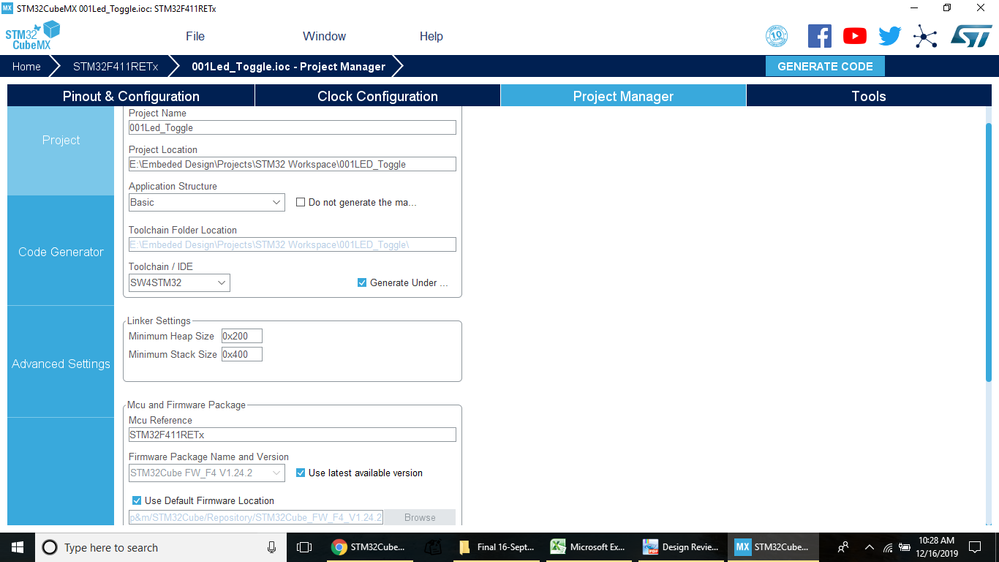This screenshot has height=562, width=999.
Task: Click the People icon in system tray
Action: click(843, 547)
